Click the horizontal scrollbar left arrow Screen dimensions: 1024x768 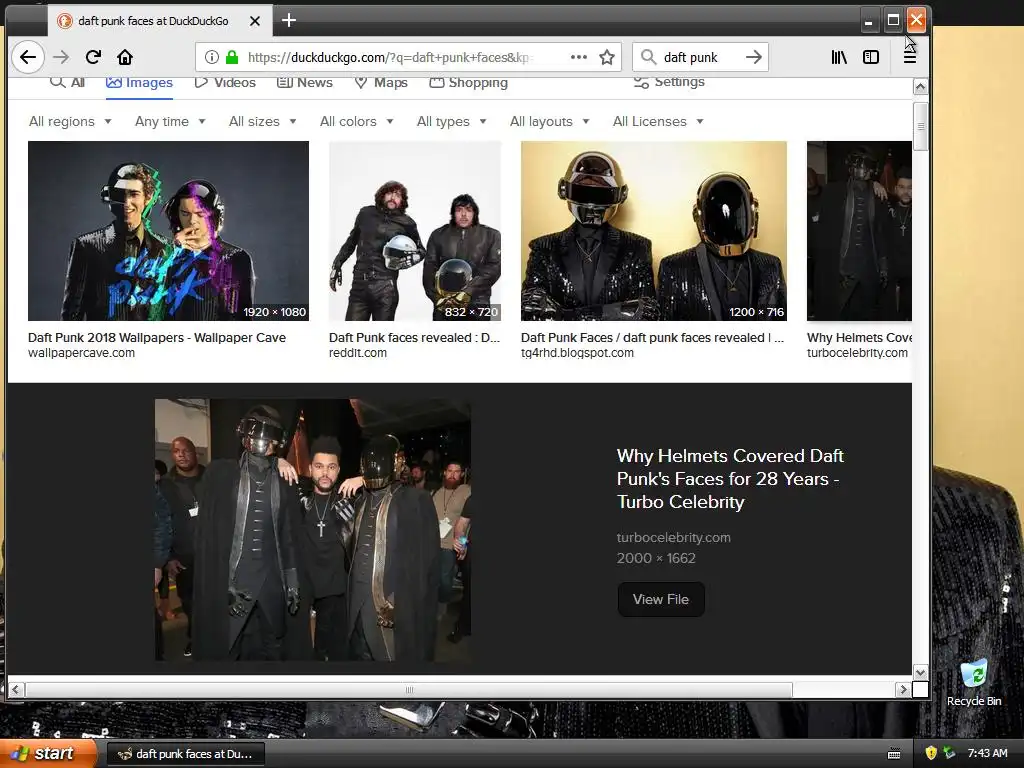[x=16, y=690]
